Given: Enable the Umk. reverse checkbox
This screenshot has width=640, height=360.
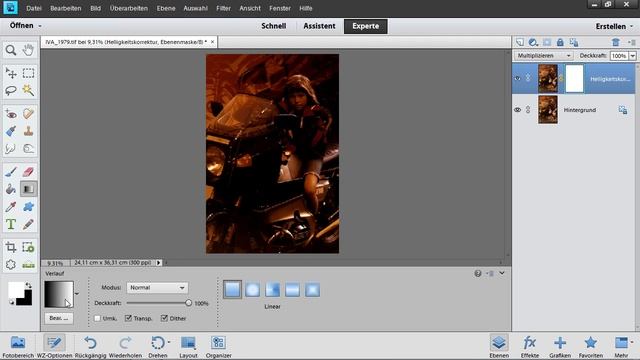Looking at the screenshot, I should click(97, 318).
